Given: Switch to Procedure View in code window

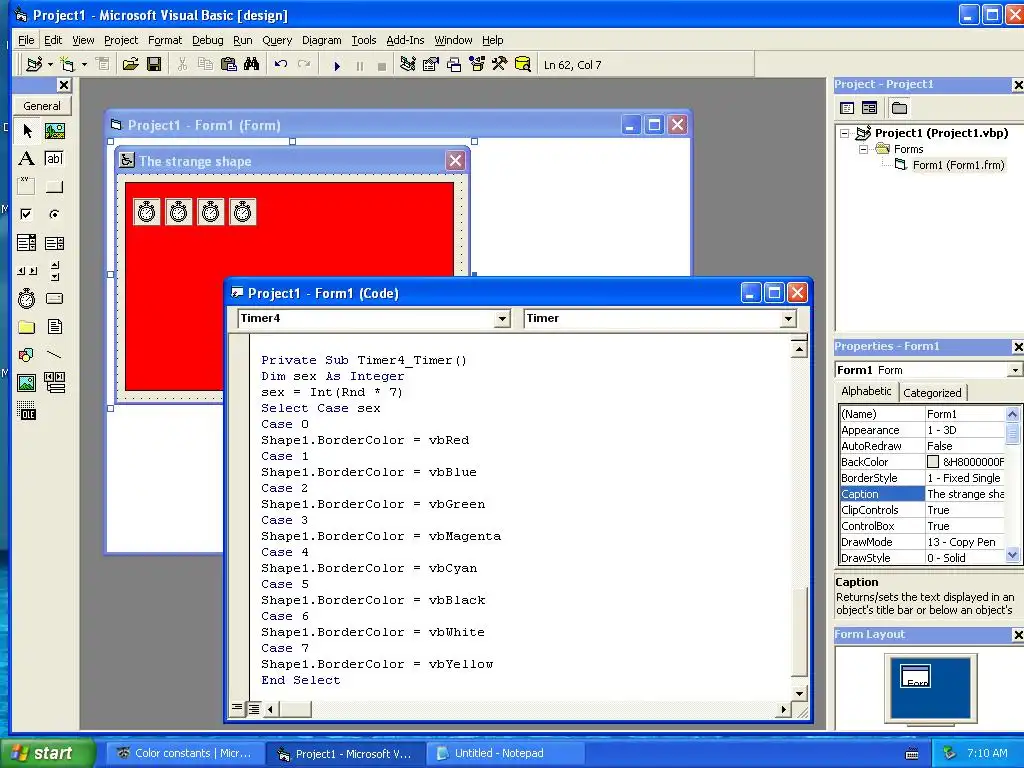Looking at the screenshot, I should click(237, 709).
